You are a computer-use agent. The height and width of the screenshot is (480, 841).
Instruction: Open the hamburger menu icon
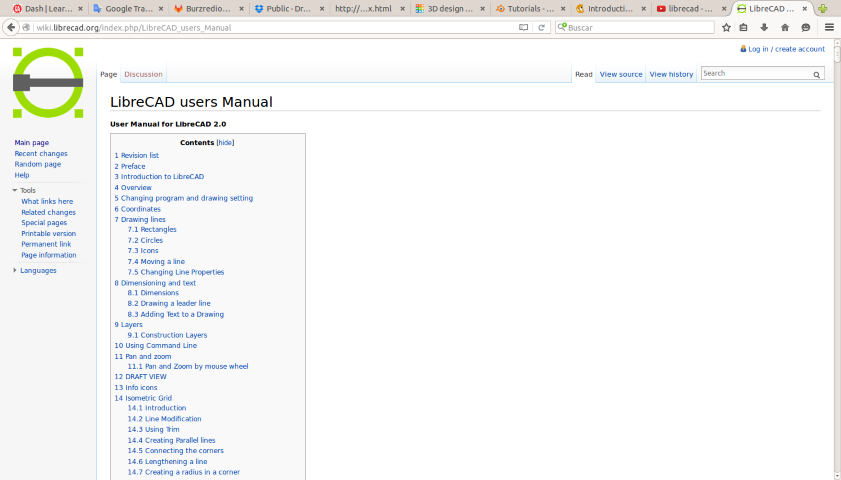(829, 27)
